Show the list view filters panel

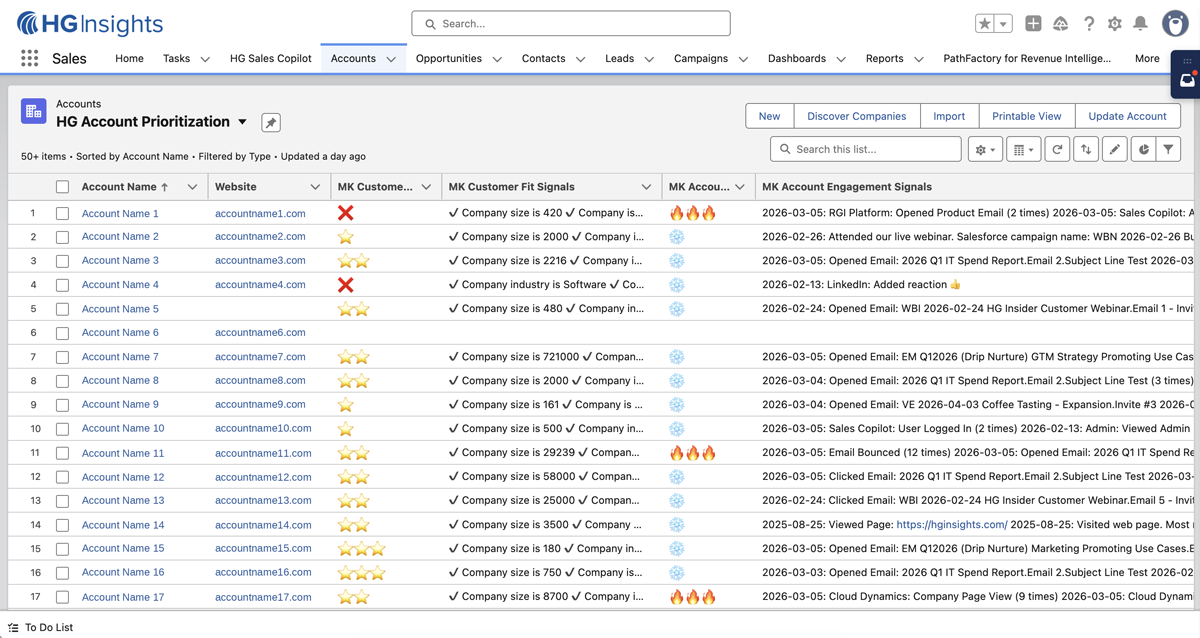(x=1168, y=150)
